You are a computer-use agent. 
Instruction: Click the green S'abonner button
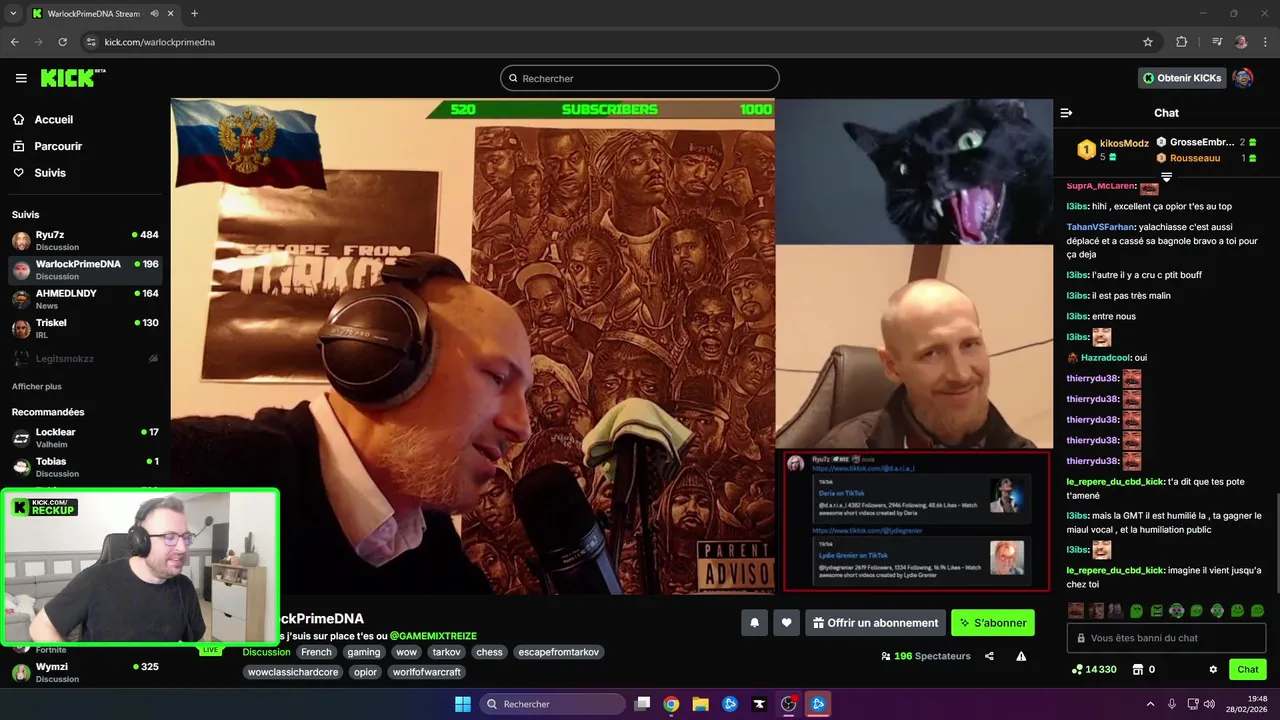(x=993, y=623)
